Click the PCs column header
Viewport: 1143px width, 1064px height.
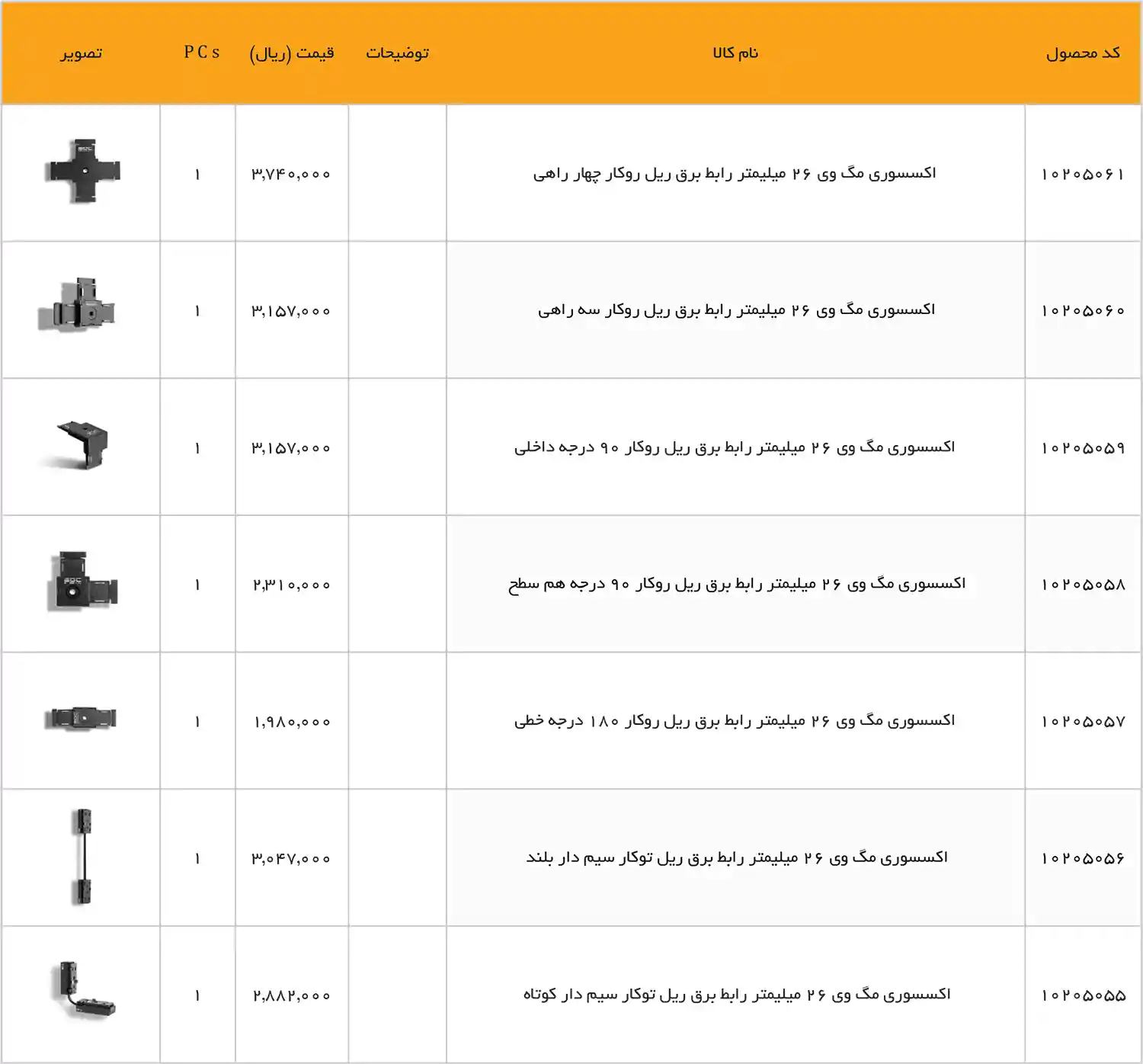point(200,53)
